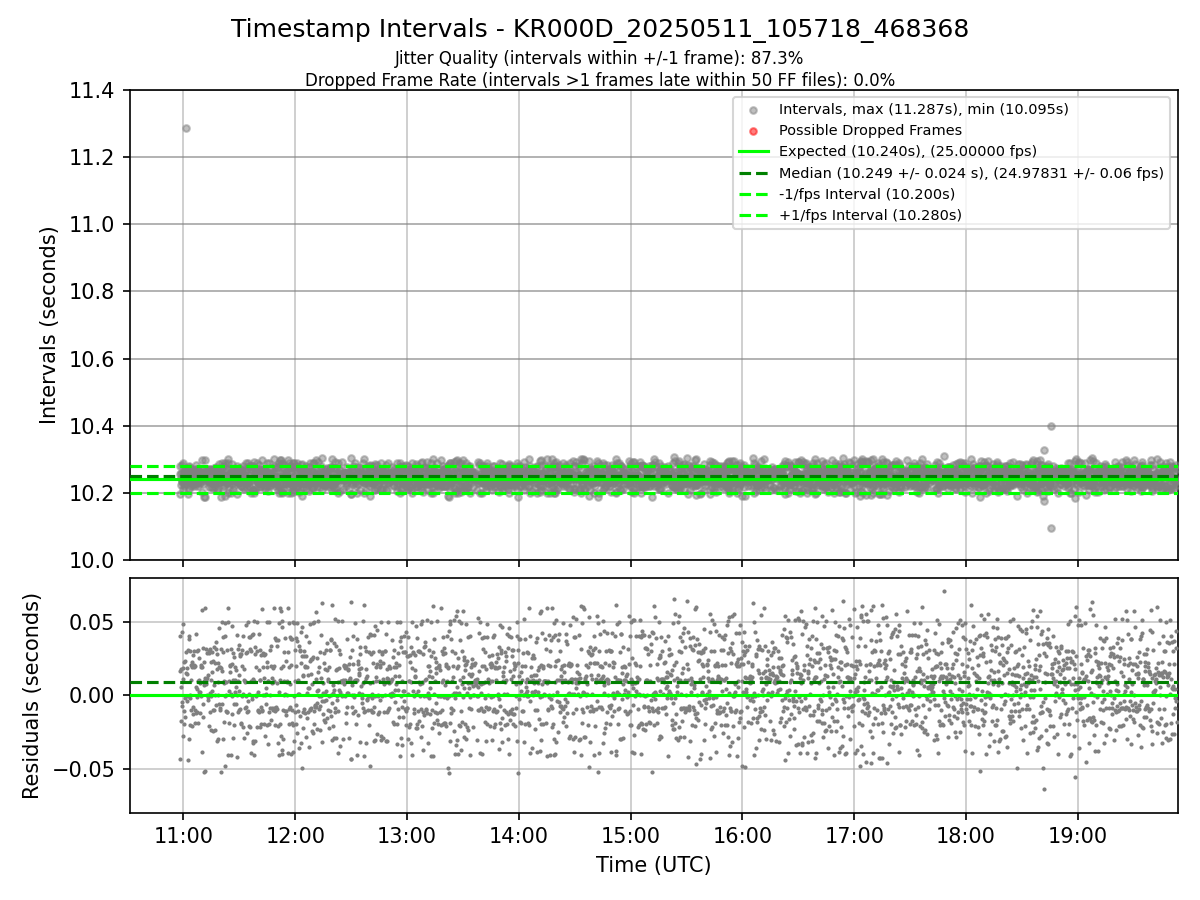Click the 'Intervals (seconds)' y-axis label
The image size is (1200, 900).
(49, 325)
